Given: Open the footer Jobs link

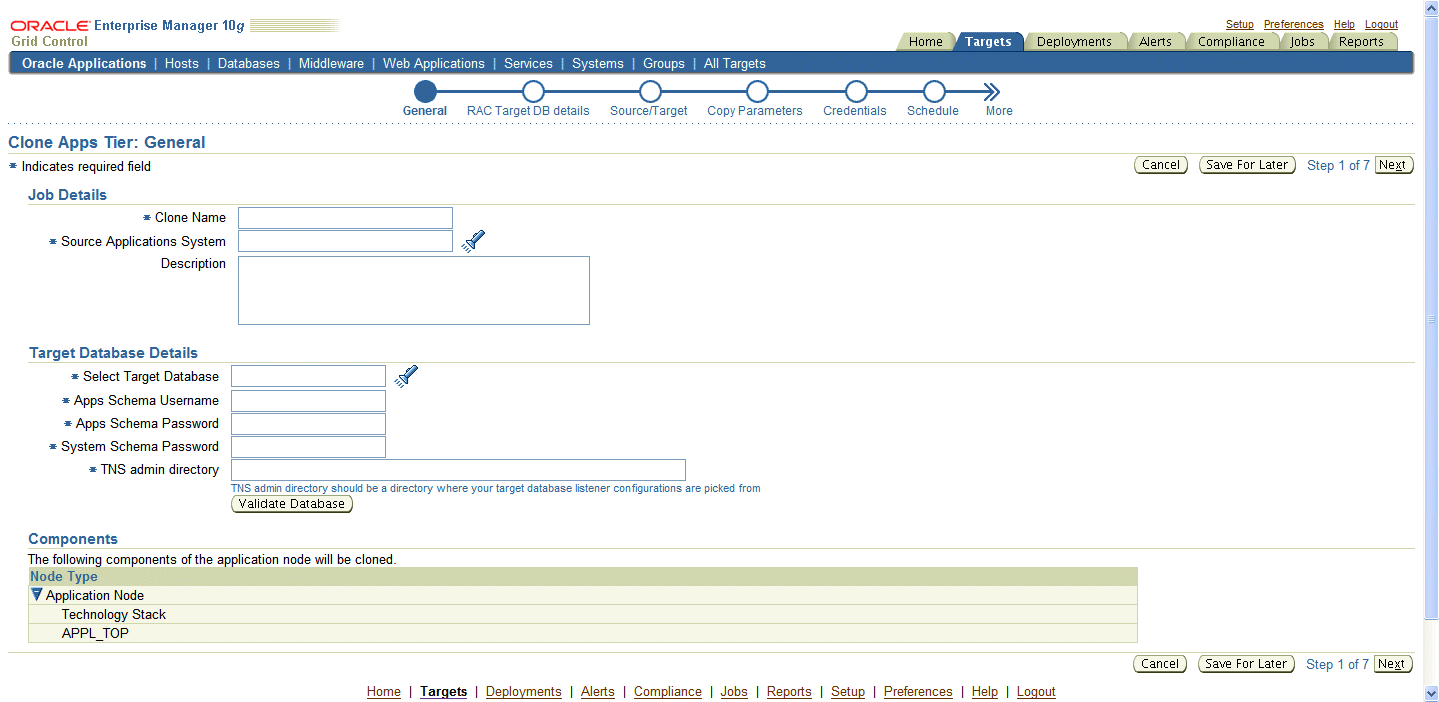Looking at the screenshot, I should coord(734,691).
